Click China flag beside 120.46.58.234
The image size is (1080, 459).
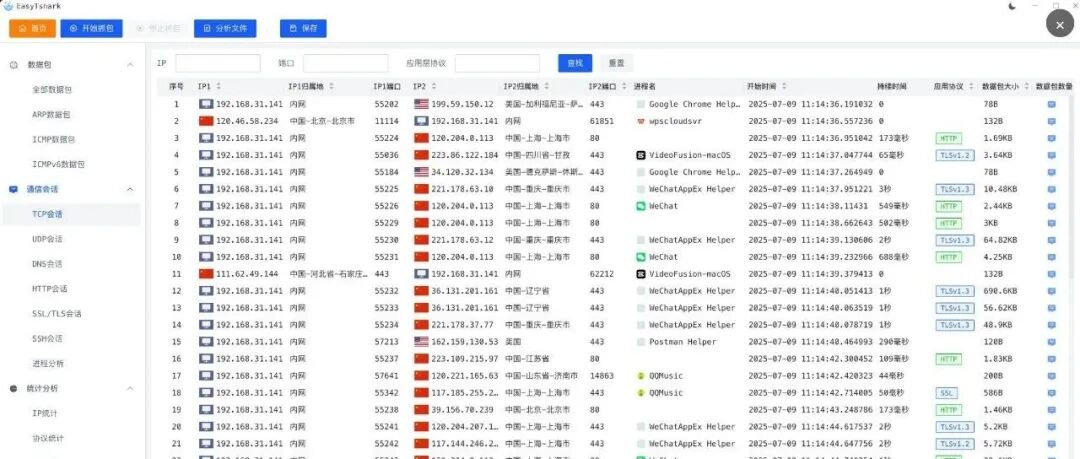[x=206, y=121]
